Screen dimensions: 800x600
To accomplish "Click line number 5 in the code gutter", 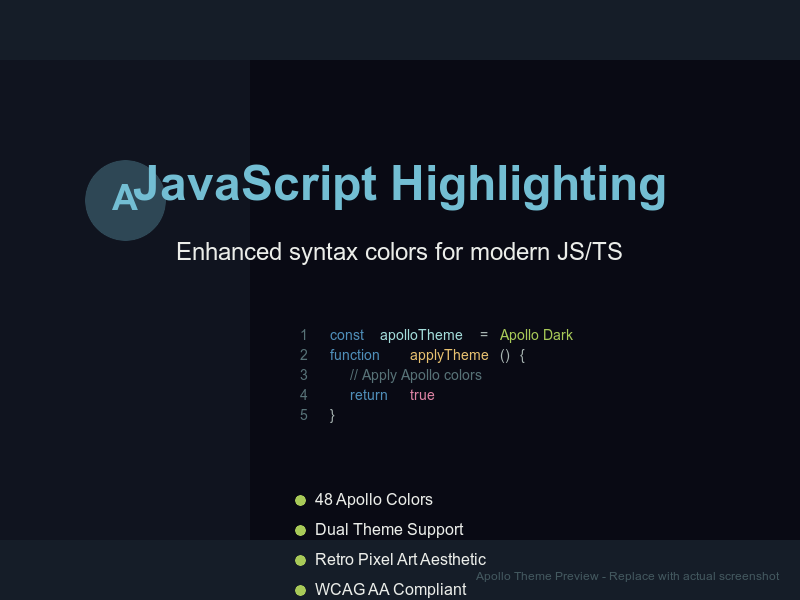I will 304,415.
